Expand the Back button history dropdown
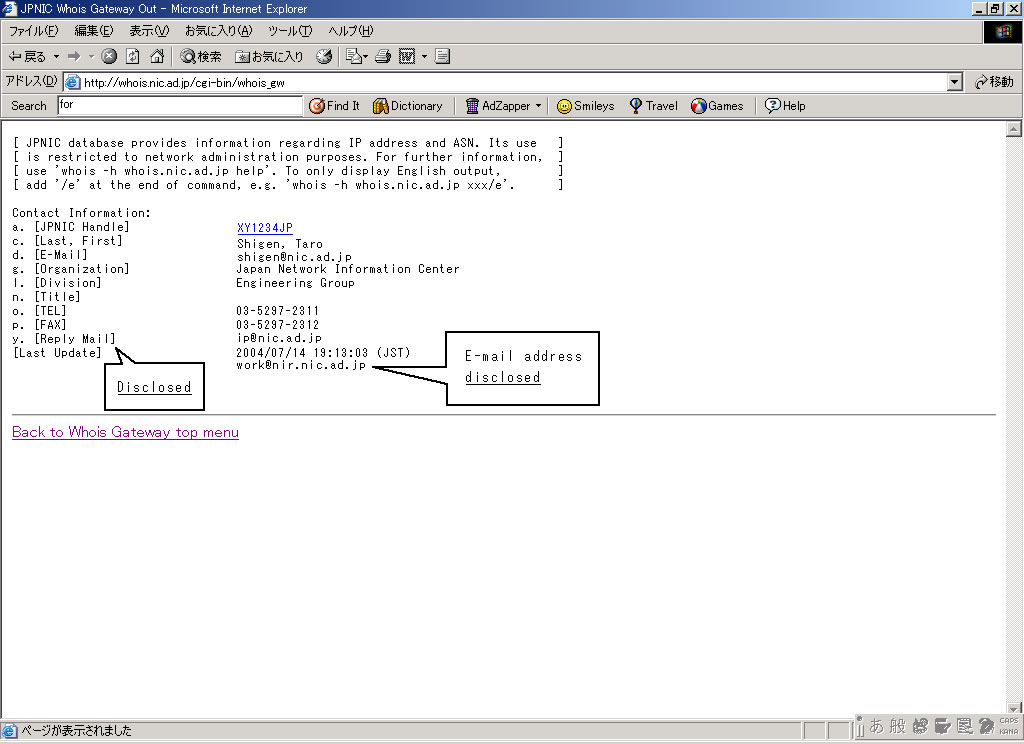 tap(56, 57)
